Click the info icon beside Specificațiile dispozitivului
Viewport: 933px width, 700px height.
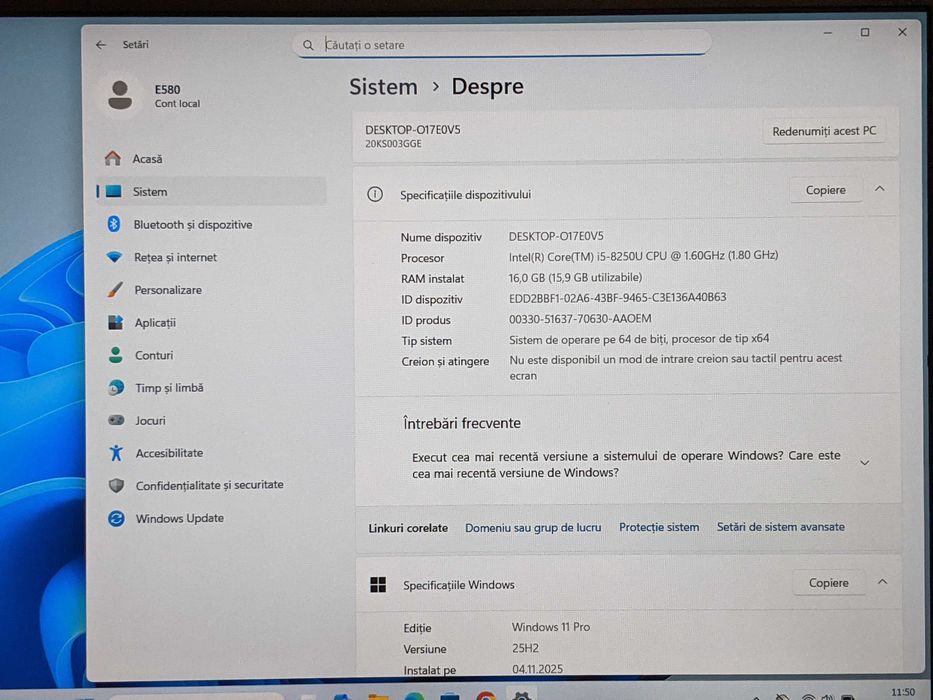pos(375,194)
